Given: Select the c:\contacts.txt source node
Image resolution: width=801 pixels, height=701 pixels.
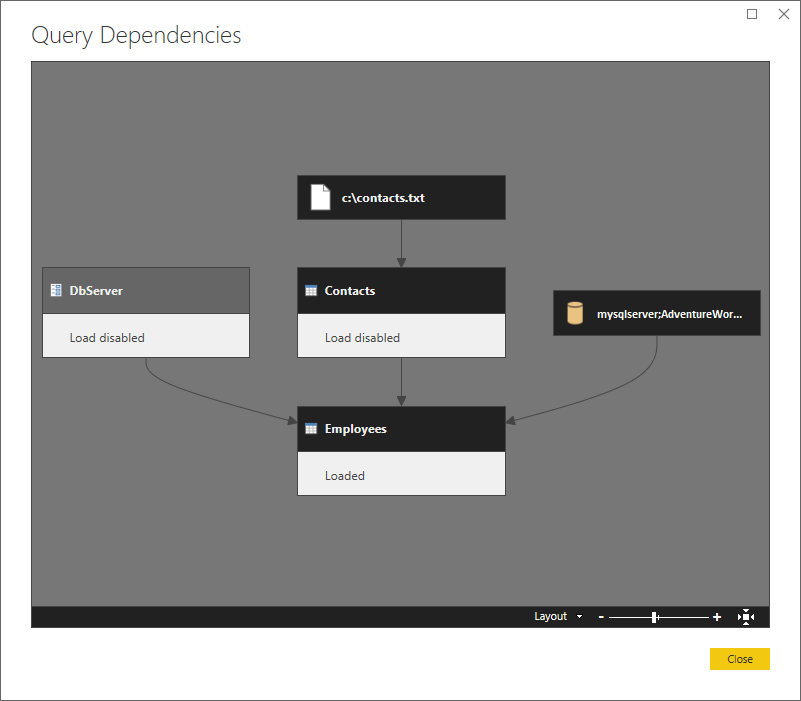Looking at the screenshot, I should [400, 197].
